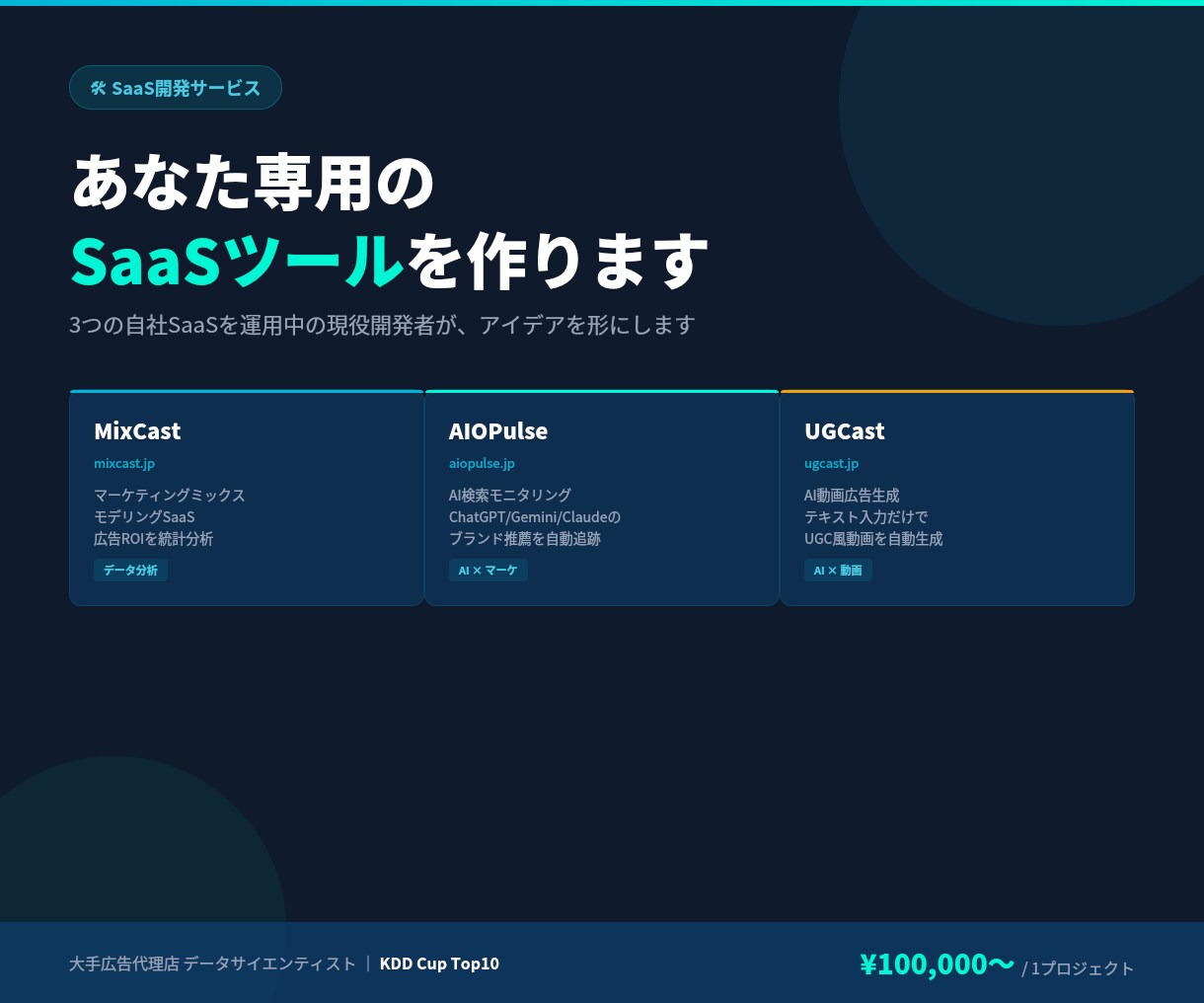Open the aiopulse.jp link
Screen dimensions: 1204x1003
pyautogui.click(x=482, y=463)
